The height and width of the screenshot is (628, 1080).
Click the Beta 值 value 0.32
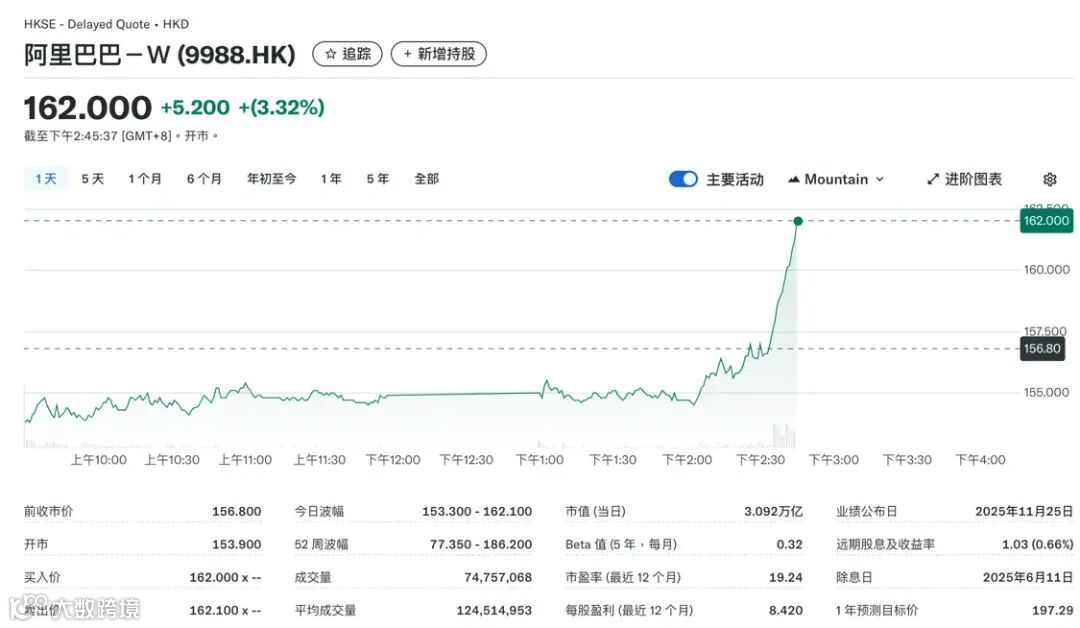[x=789, y=544]
